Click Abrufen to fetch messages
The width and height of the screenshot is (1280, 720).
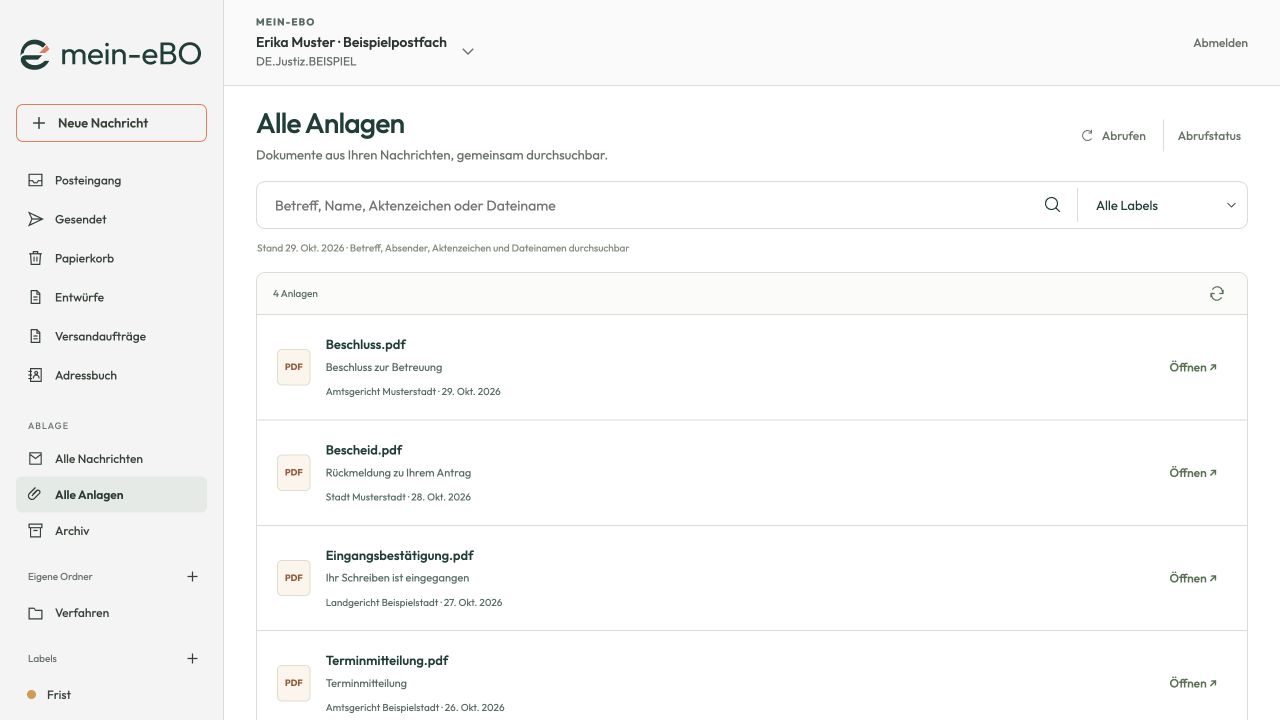pos(1114,136)
